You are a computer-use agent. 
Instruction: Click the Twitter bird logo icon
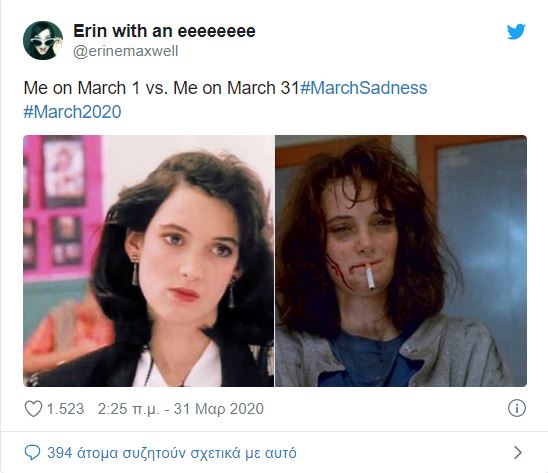click(516, 32)
